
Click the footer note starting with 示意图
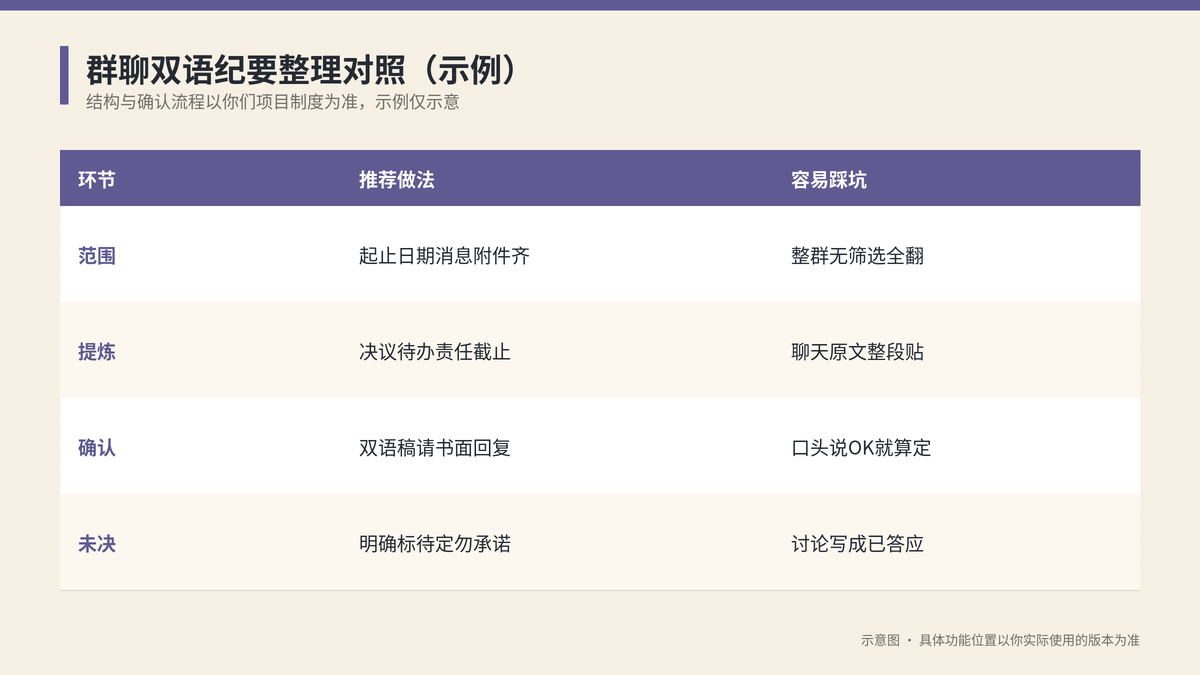point(1000,640)
